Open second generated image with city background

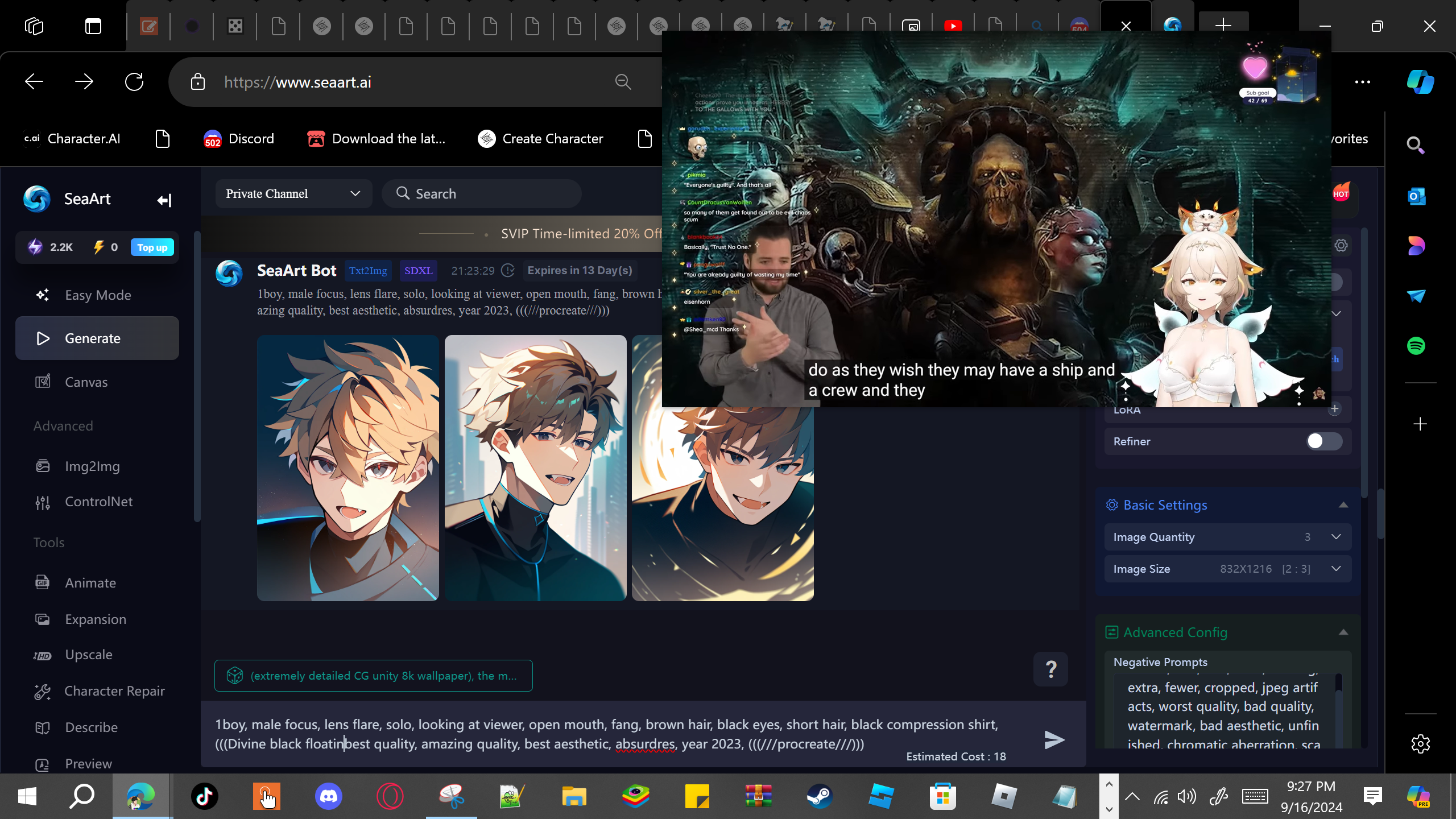pos(536,468)
